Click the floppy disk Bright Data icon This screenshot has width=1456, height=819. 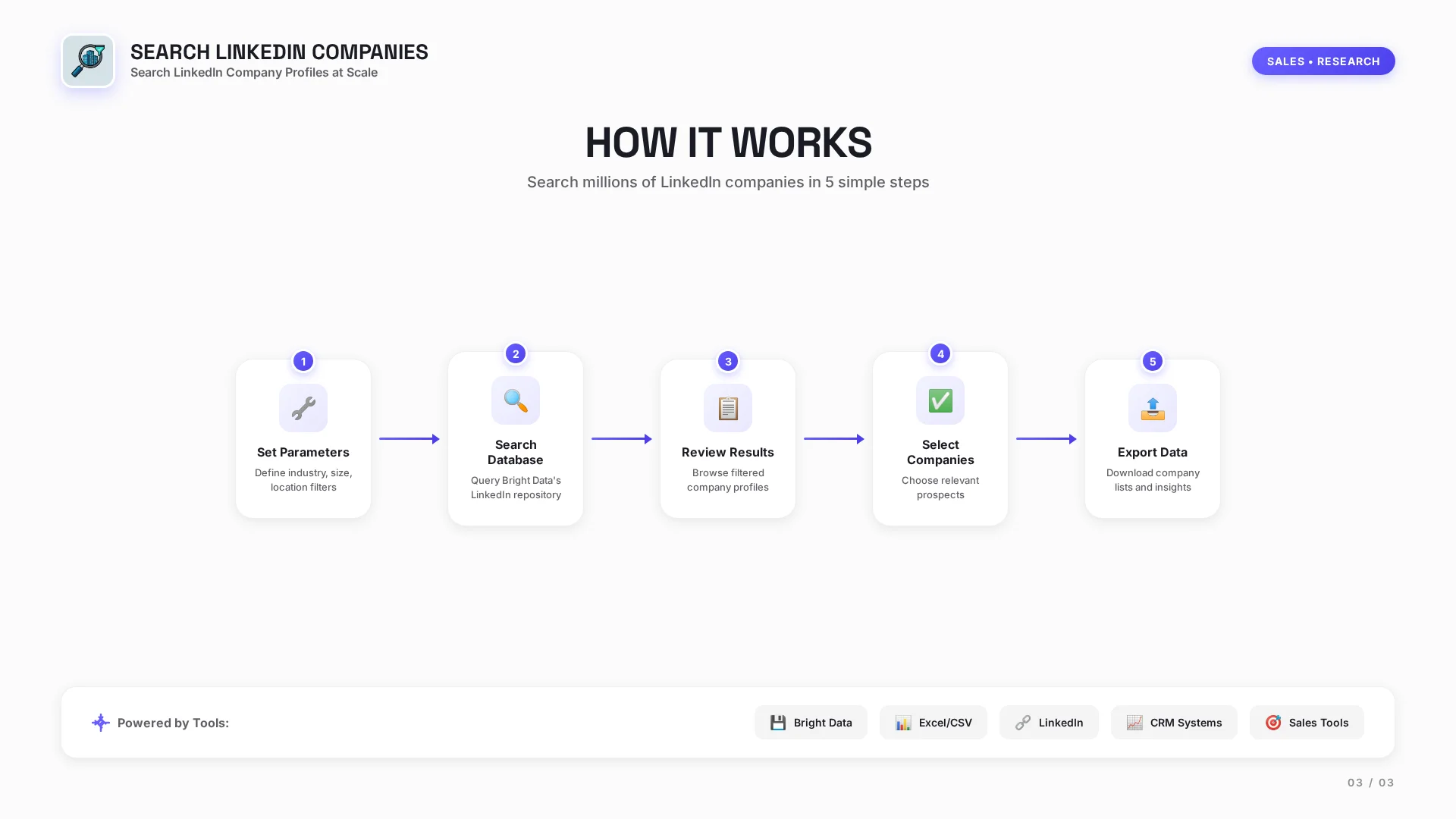tap(778, 723)
